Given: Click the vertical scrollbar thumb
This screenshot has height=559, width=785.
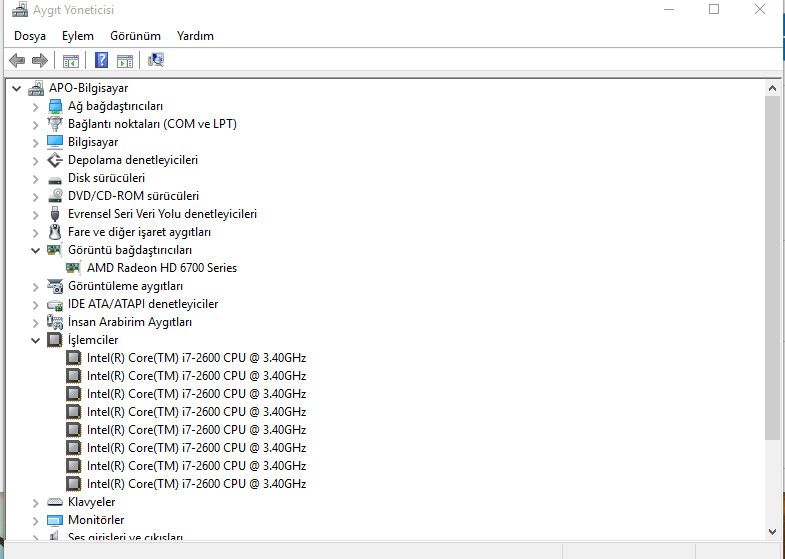Looking at the screenshot, I should coord(772,268).
